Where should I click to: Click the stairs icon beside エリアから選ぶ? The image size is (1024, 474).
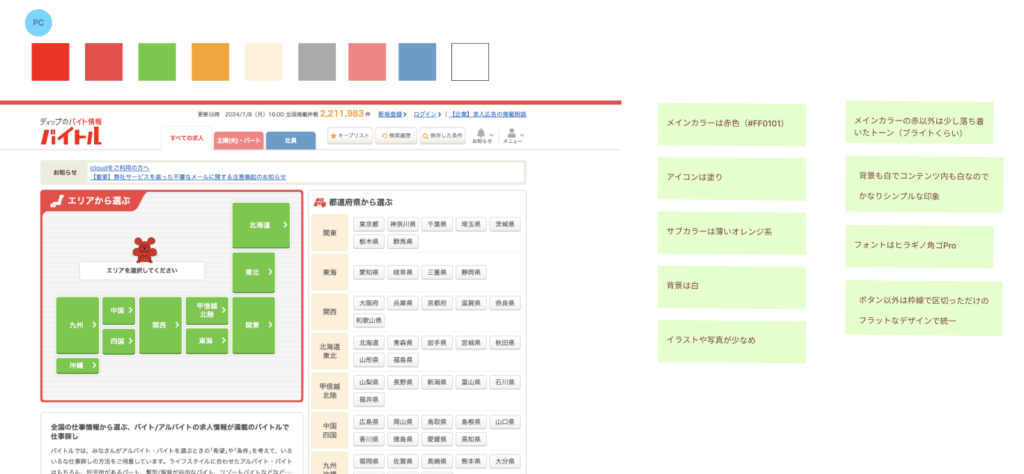tap(57, 201)
